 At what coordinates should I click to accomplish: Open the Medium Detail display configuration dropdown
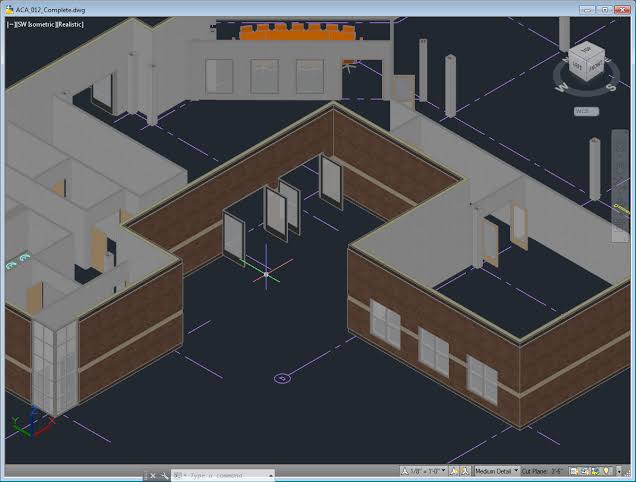click(496, 471)
